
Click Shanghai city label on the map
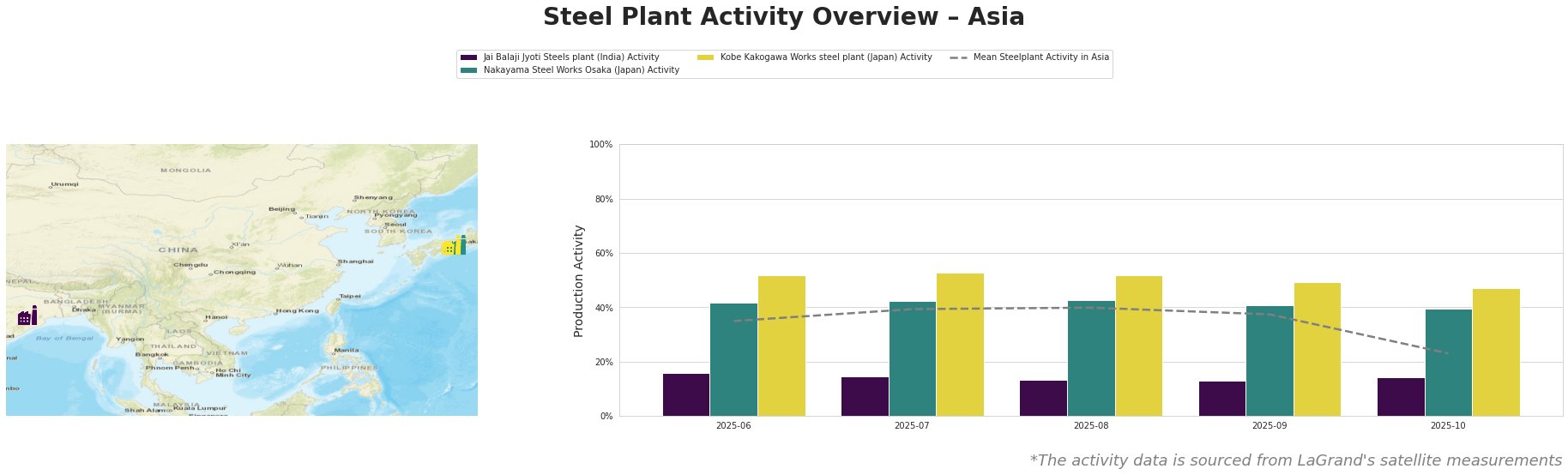355,261
